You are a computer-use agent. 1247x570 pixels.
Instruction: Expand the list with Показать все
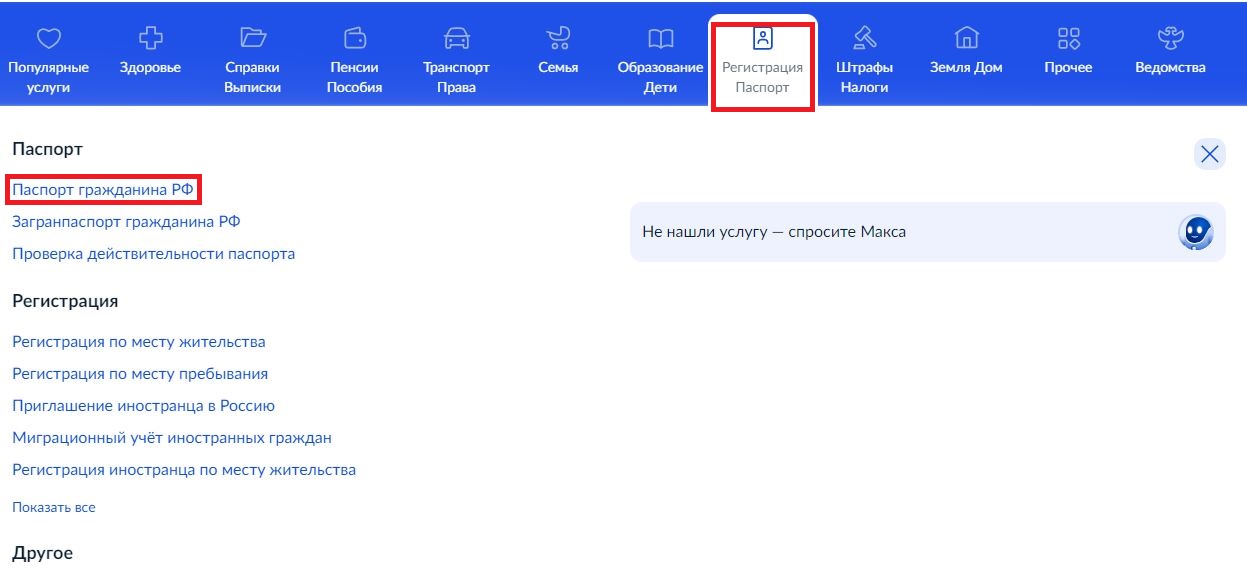(54, 507)
